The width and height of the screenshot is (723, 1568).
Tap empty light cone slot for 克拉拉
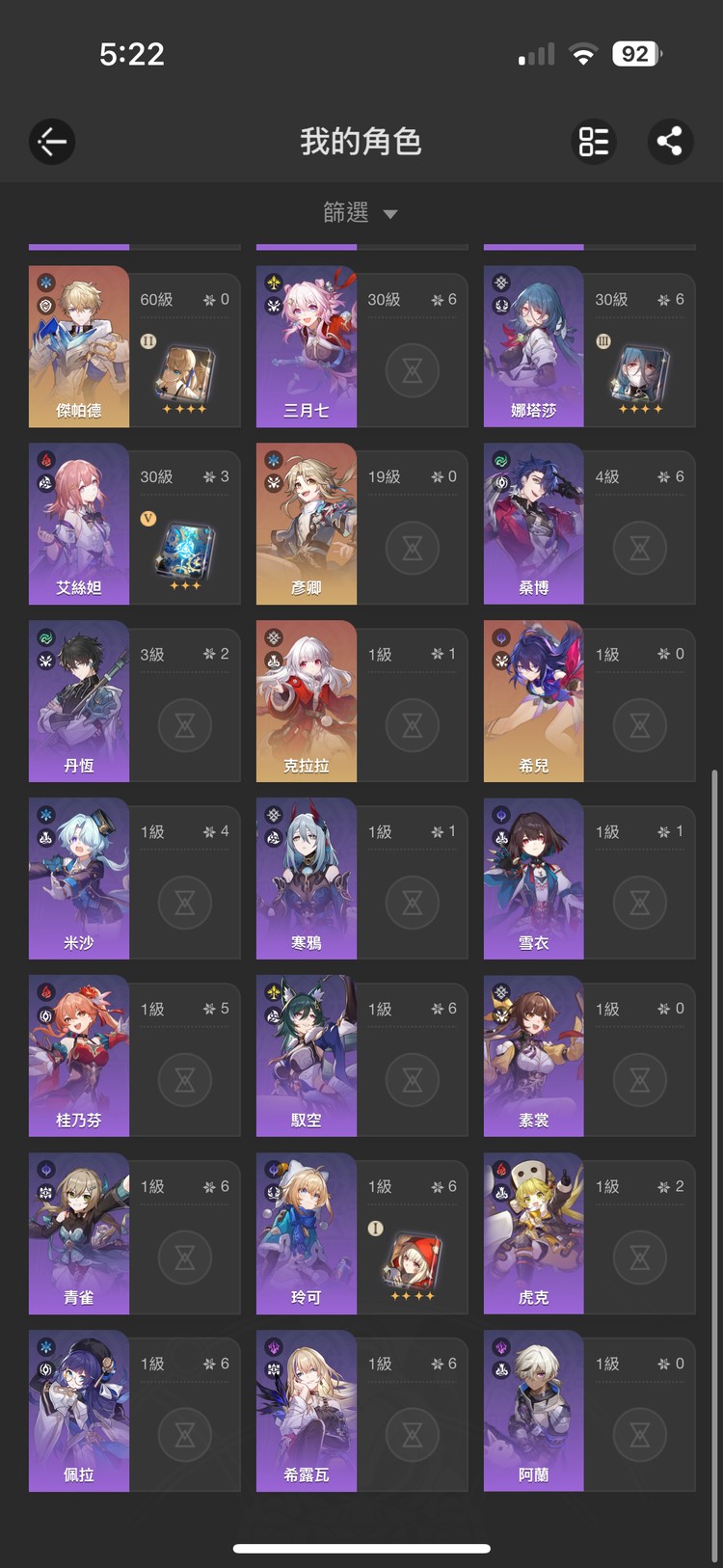tap(413, 725)
